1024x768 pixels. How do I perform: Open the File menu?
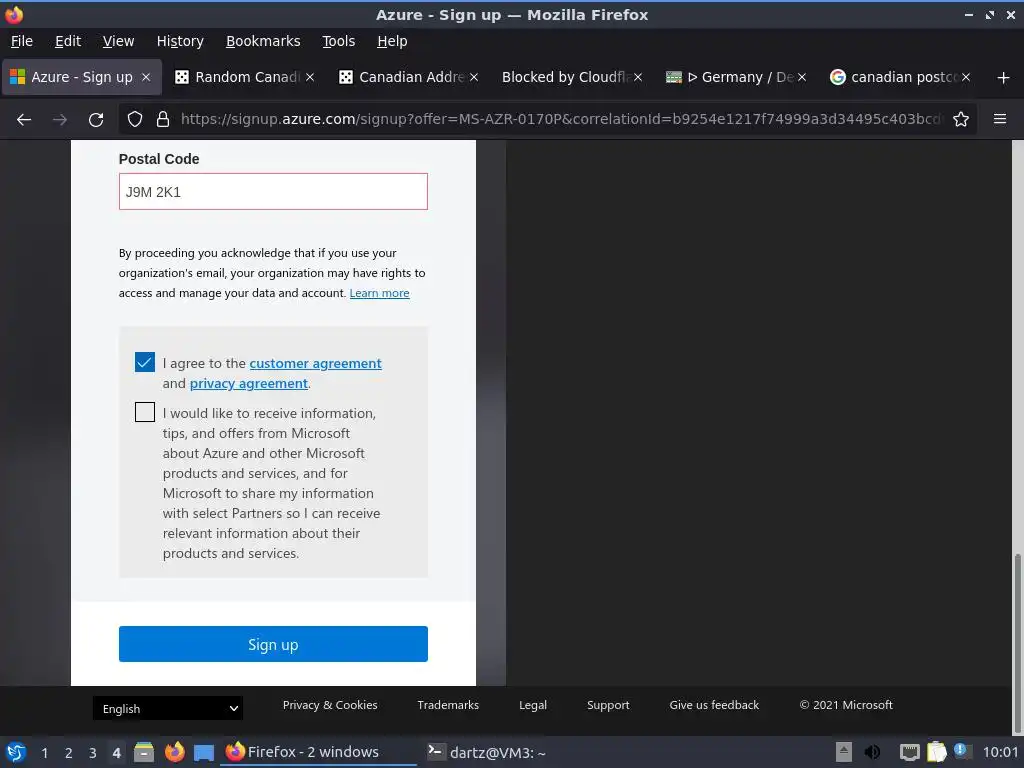coord(22,41)
